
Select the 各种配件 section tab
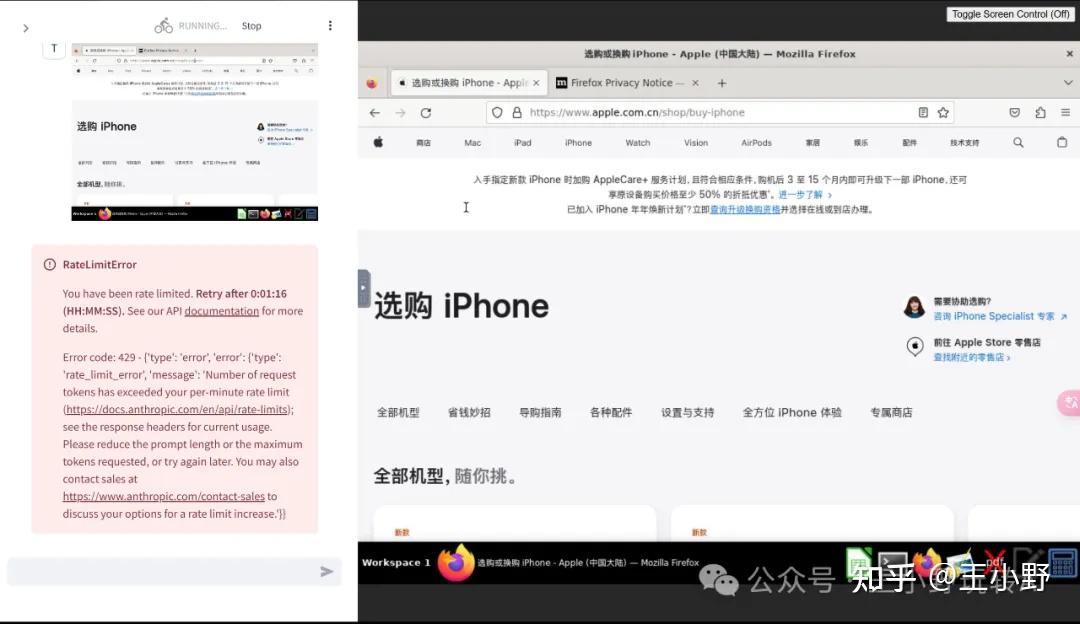pos(611,413)
